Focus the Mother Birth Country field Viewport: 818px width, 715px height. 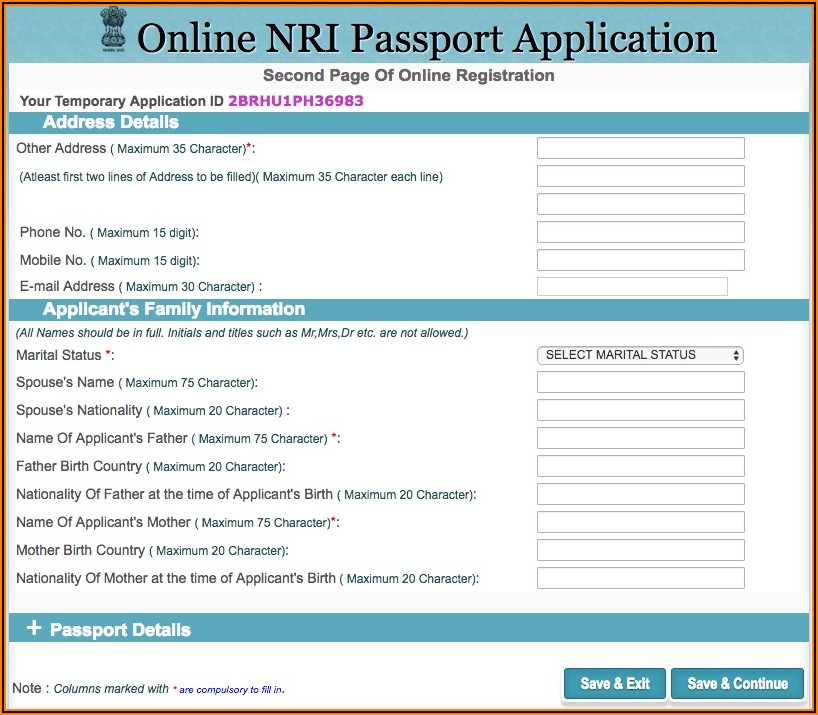(x=640, y=550)
